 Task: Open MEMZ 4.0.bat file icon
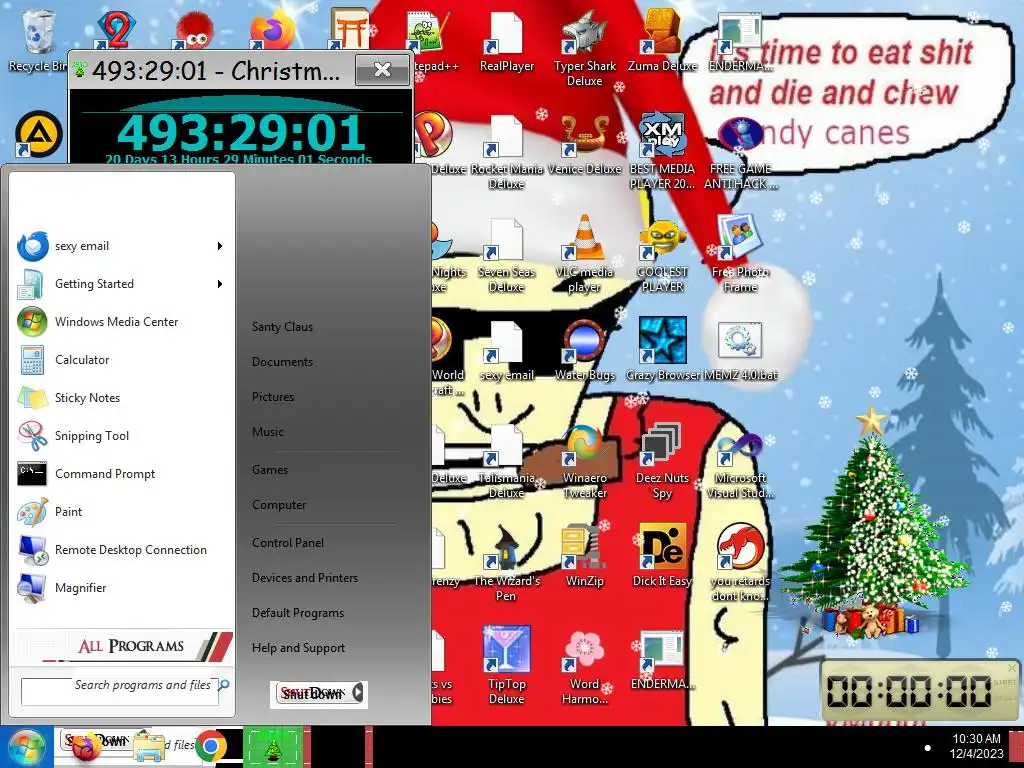[741, 351]
